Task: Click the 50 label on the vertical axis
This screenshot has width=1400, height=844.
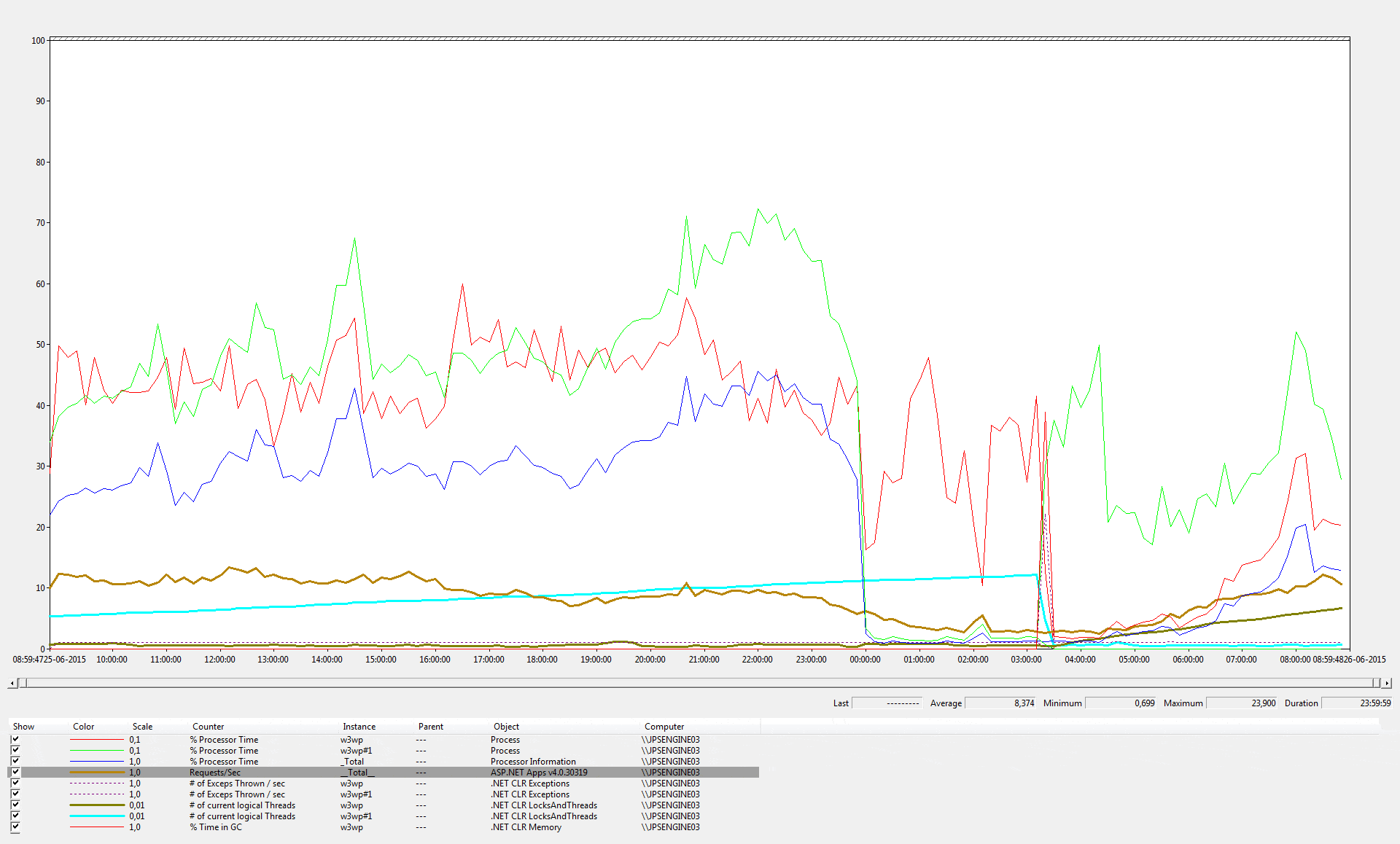Action: [40, 344]
